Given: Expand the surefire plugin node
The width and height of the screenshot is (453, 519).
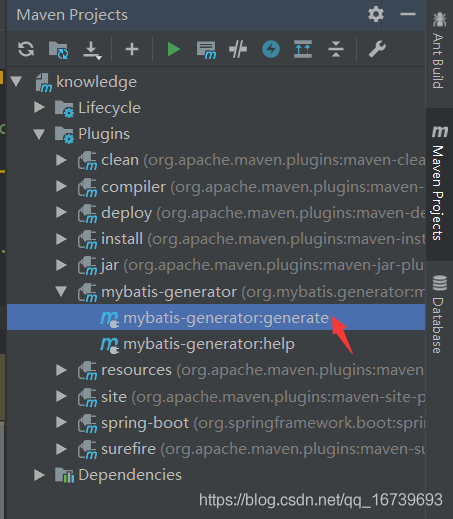Looking at the screenshot, I should [x=61, y=449].
